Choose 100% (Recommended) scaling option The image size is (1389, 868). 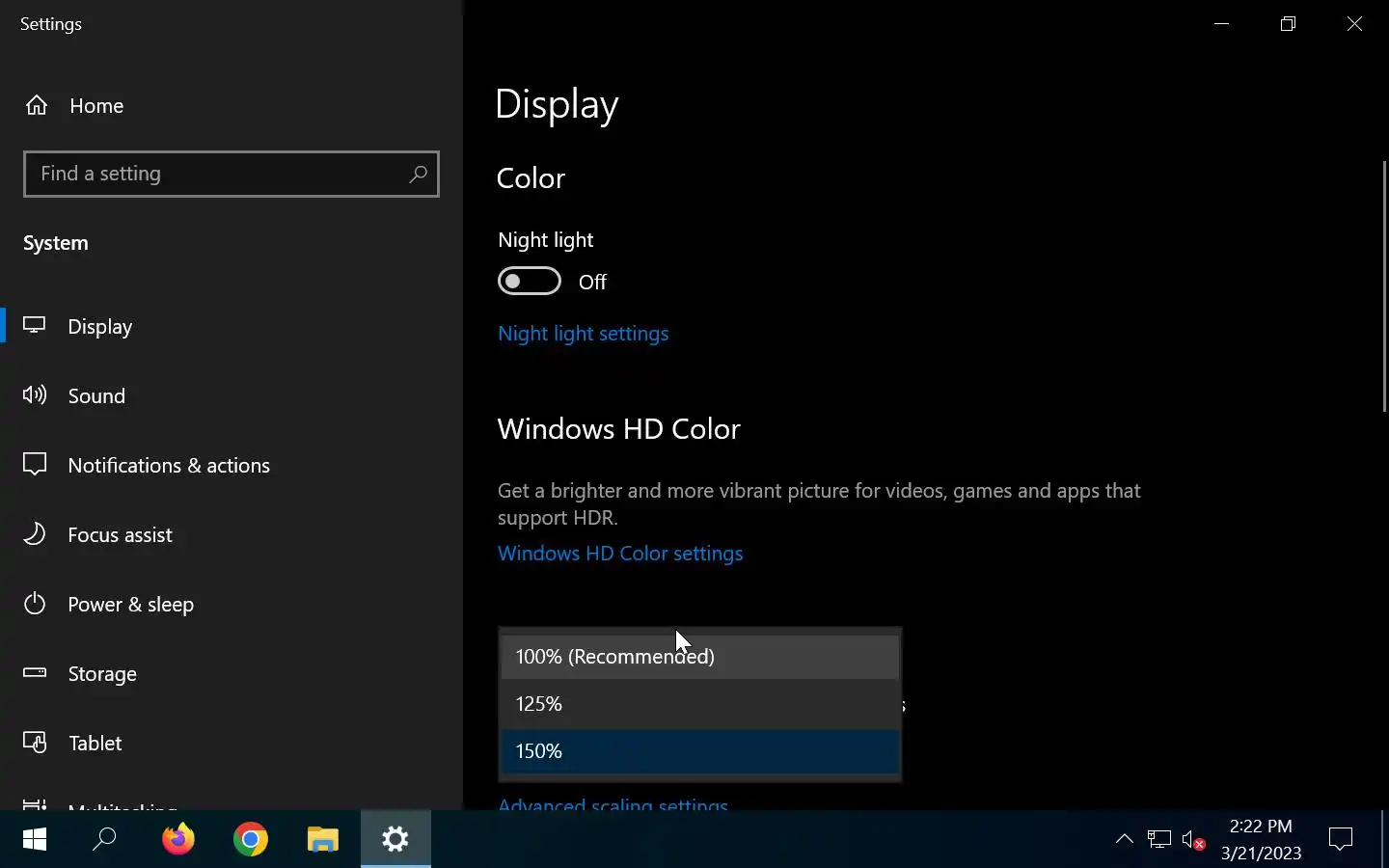tap(700, 657)
